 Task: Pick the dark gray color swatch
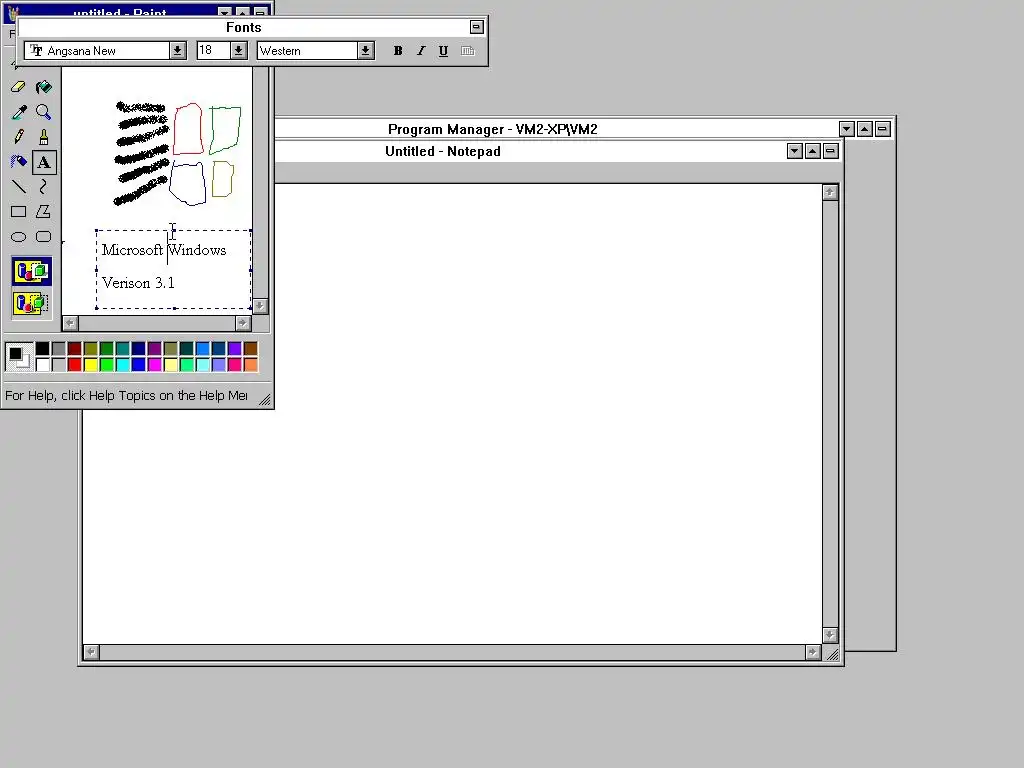click(59, 349)
